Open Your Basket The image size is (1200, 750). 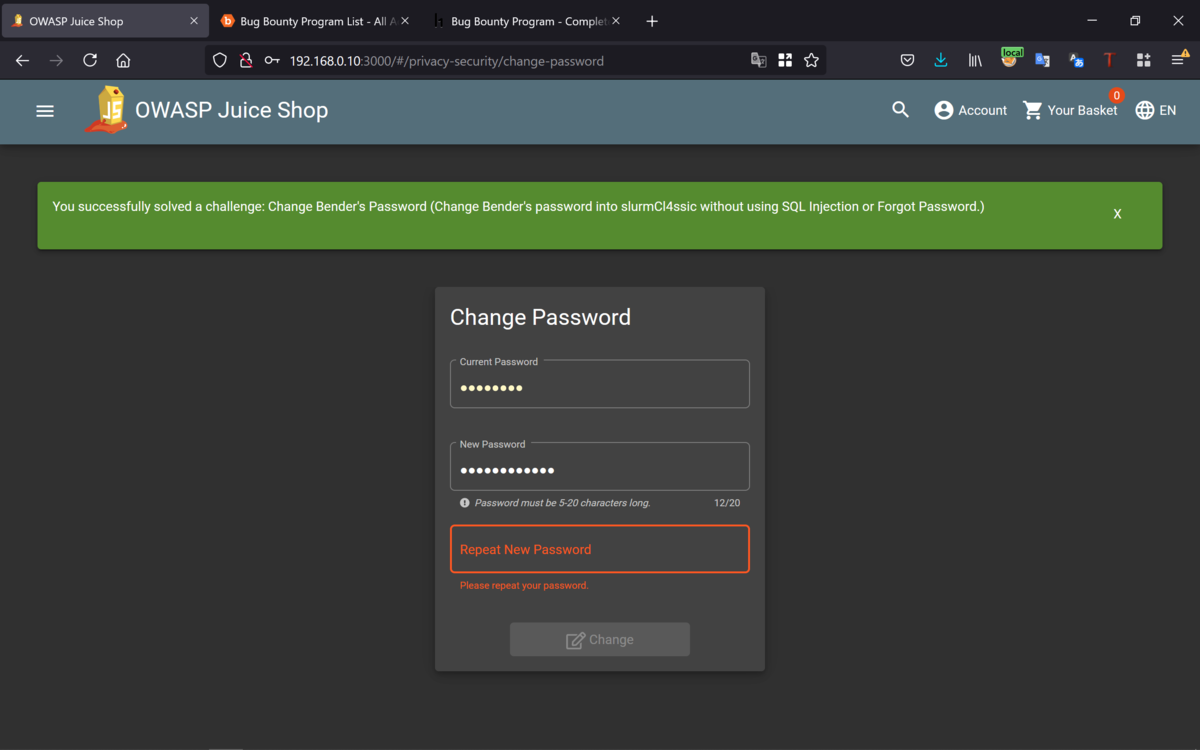pos(1070,110)
